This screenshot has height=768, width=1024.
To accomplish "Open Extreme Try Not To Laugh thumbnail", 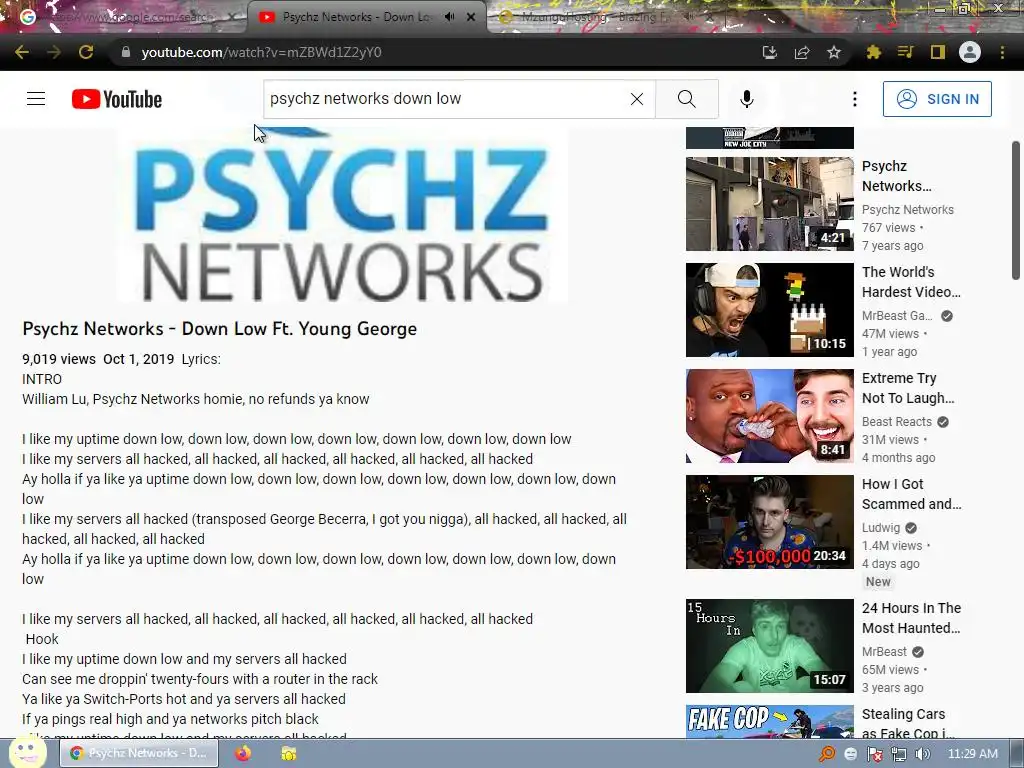I will tap(769, 415).
